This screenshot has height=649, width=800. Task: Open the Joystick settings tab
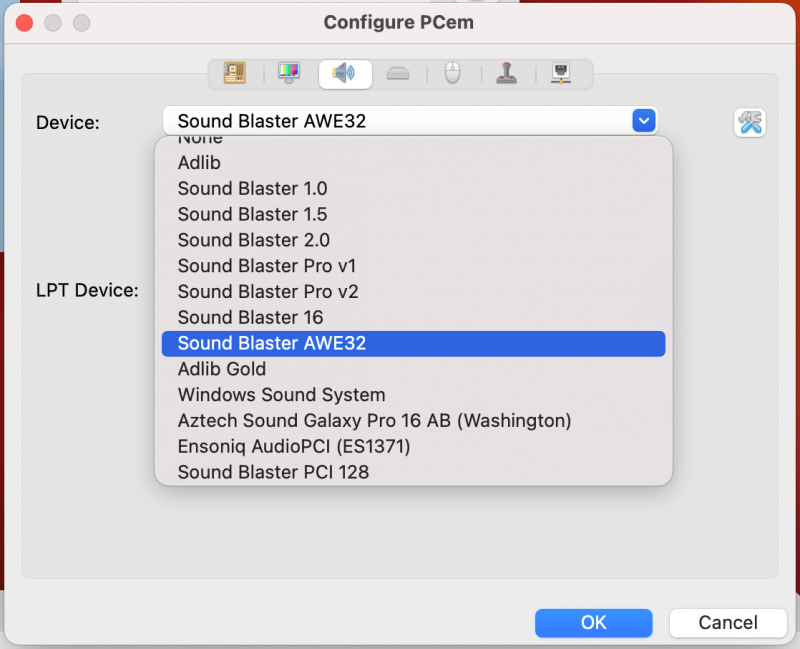pyautogui.click(x=508, y=73)
